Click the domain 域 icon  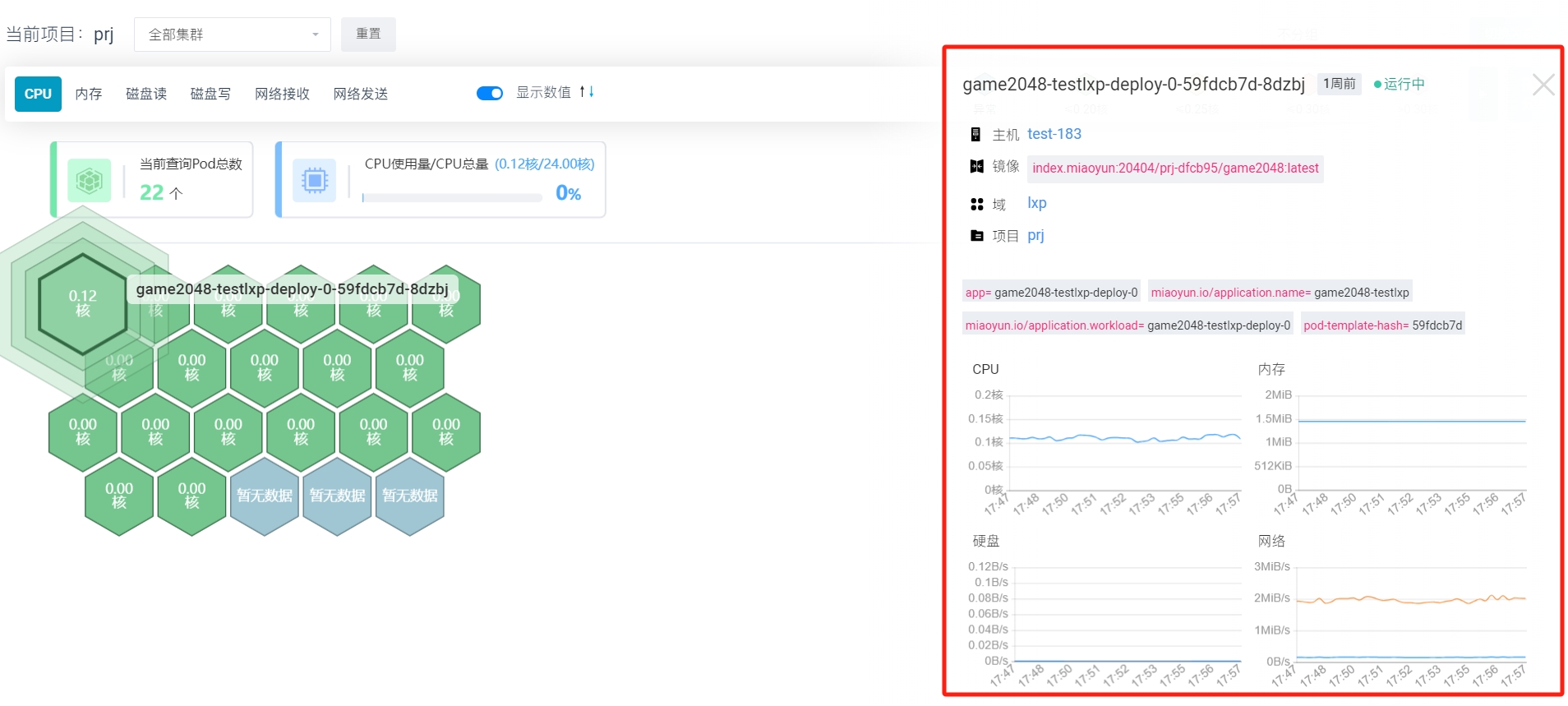(x=976, y=204)
